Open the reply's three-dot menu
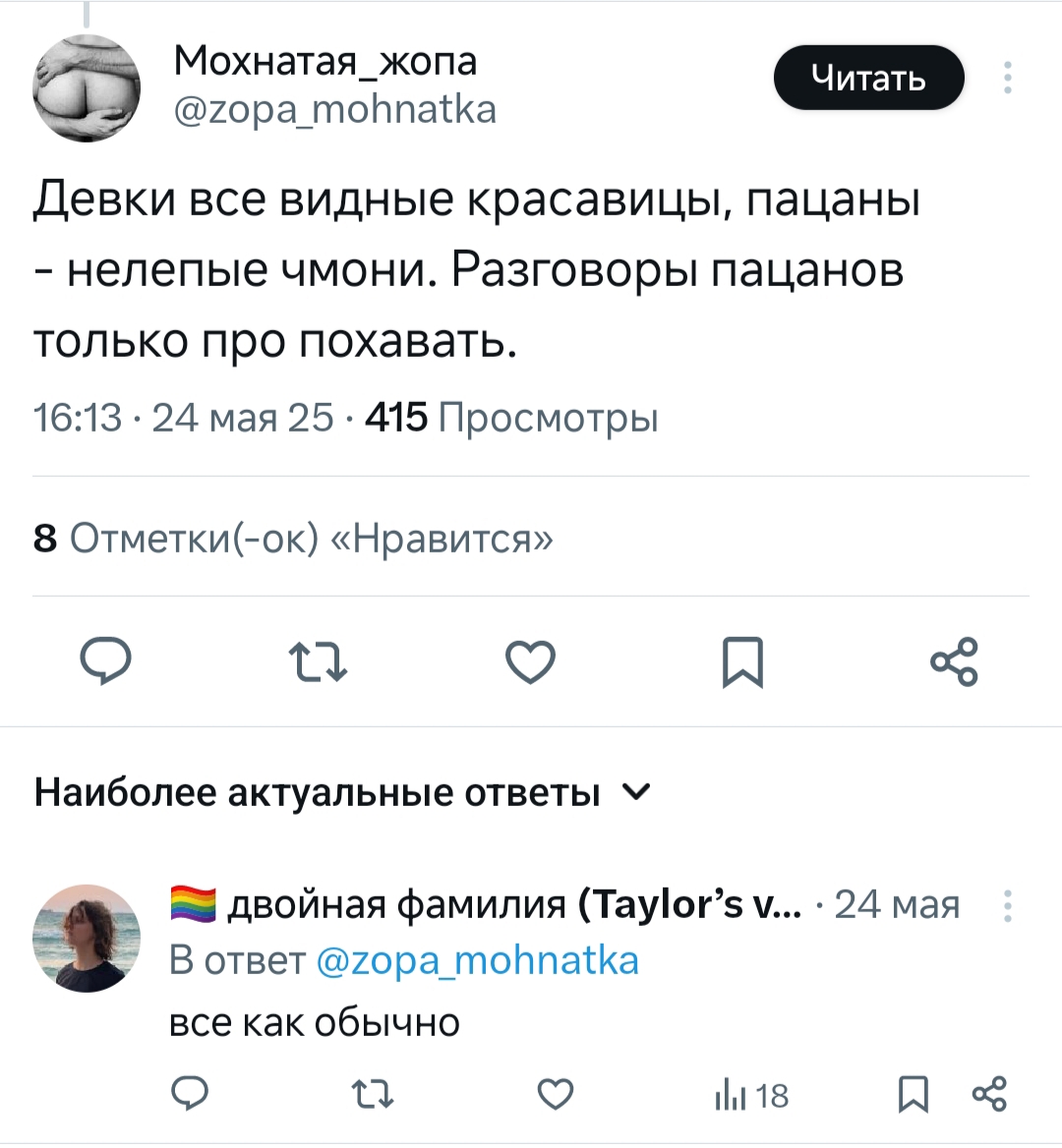 (1007, 905)
